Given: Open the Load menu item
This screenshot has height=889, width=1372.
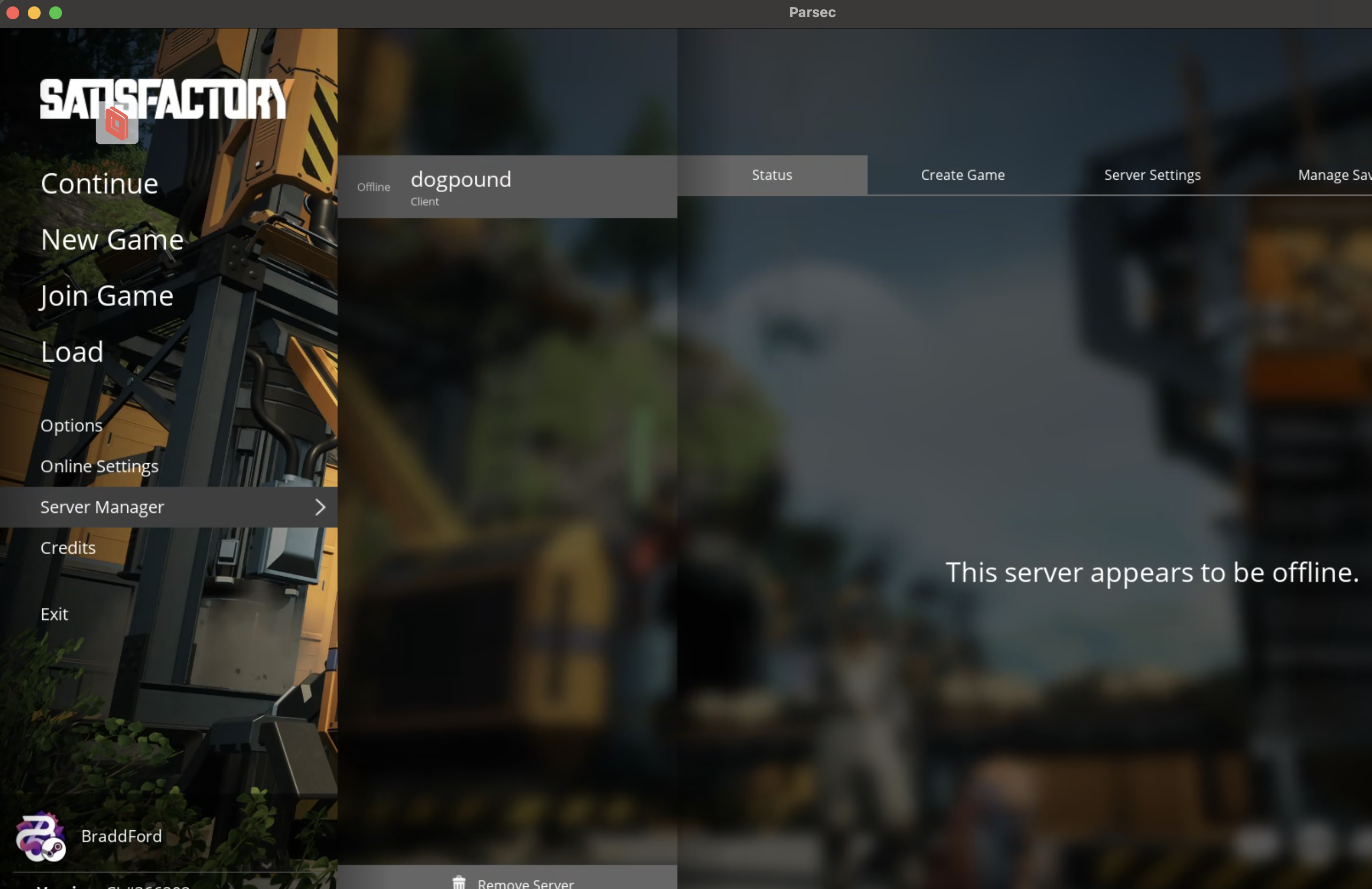Looking at the screenshot, I should (72, 351).
